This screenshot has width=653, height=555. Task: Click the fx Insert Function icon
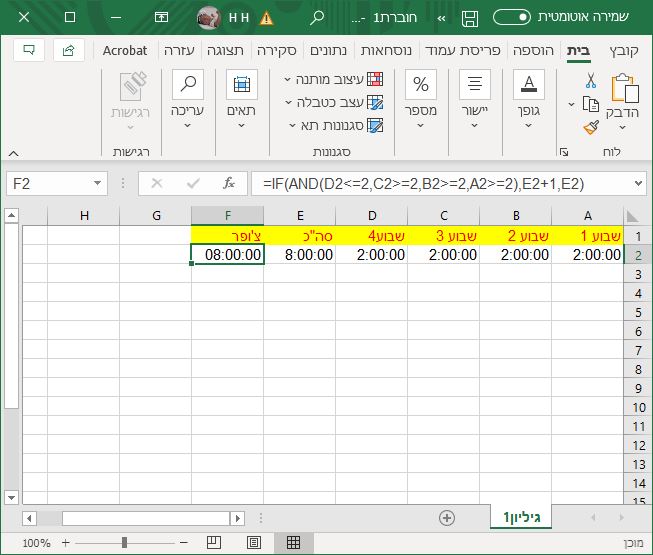pos(229,183)
